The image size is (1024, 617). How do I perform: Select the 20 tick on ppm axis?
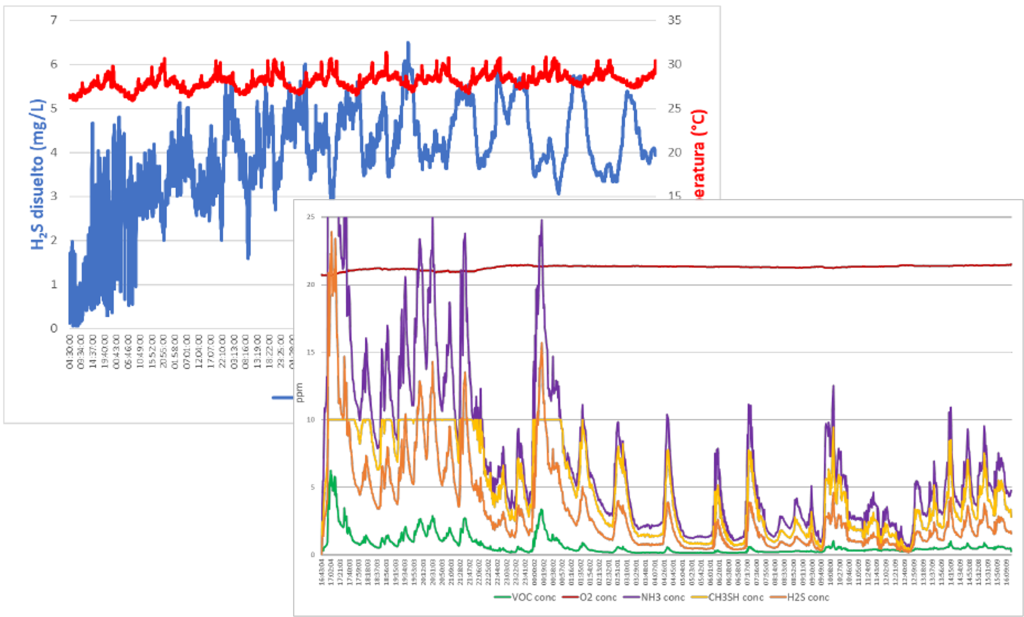[x=312, y=285]
